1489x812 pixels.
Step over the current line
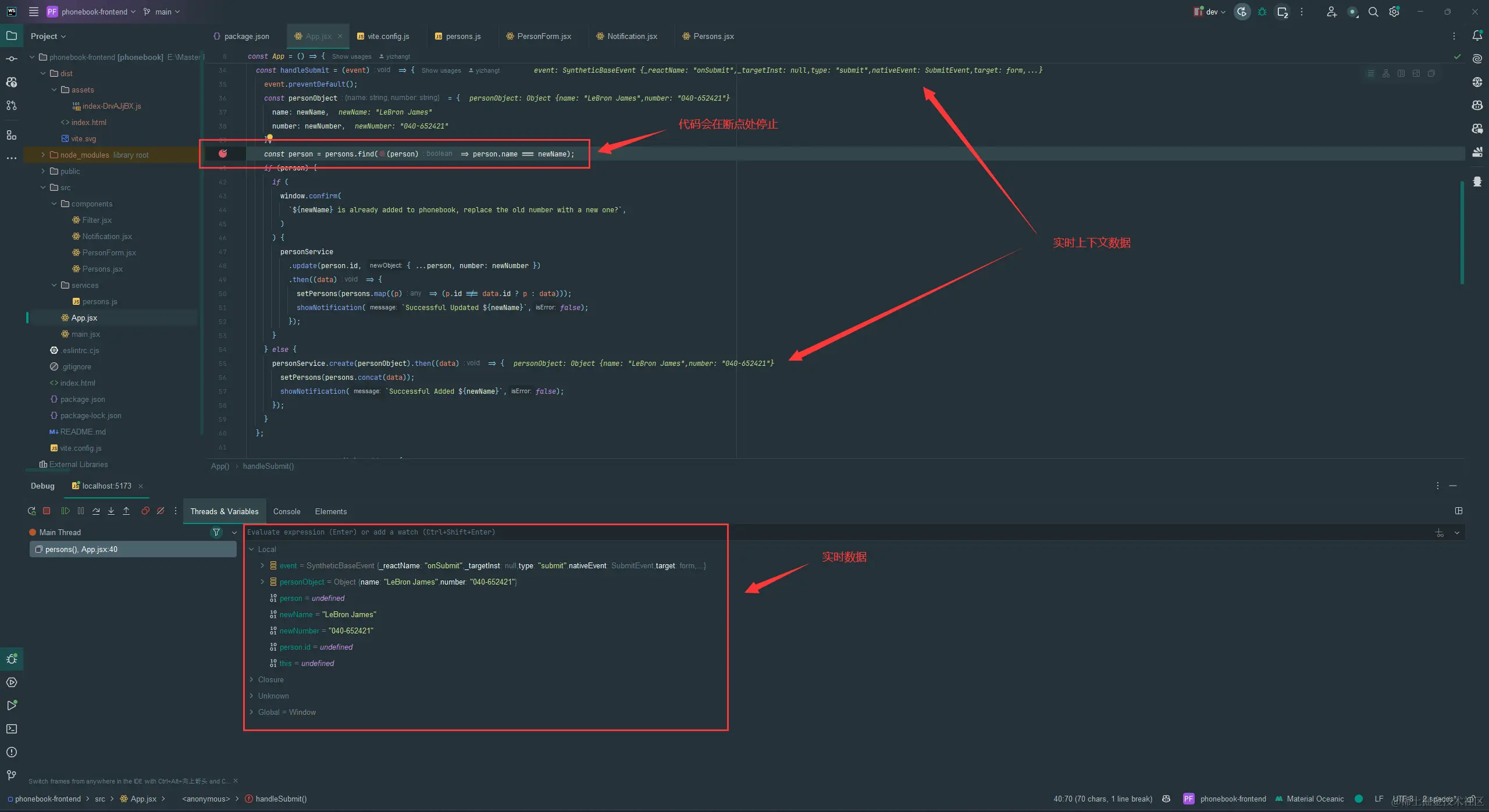pos(96,511)
